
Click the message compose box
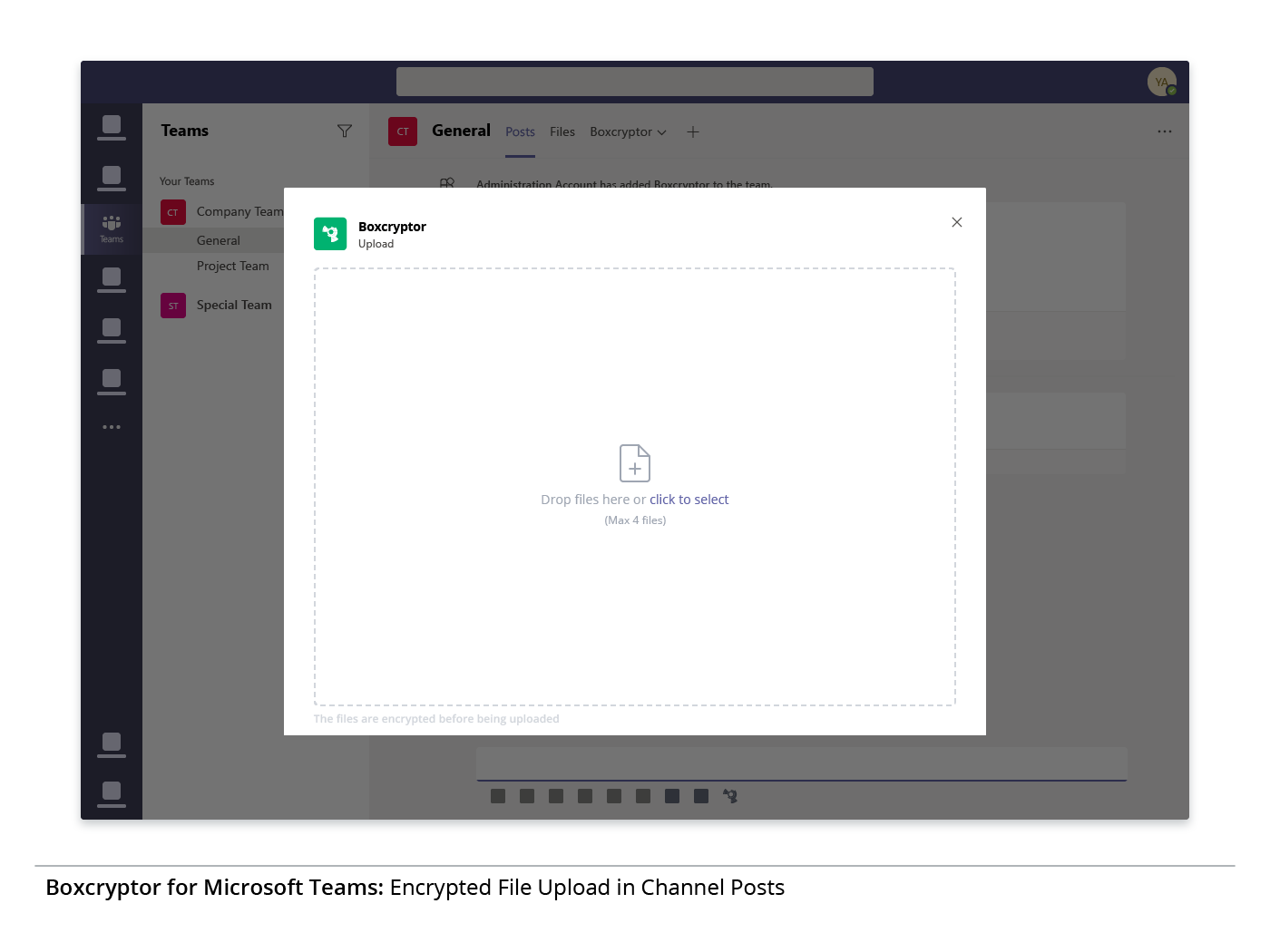point(802,763)
